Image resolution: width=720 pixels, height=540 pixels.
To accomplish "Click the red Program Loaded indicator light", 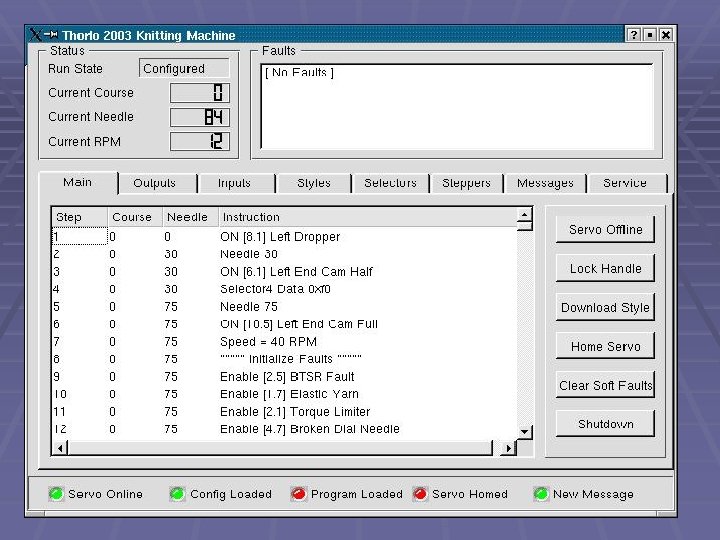I will point(298,494).
